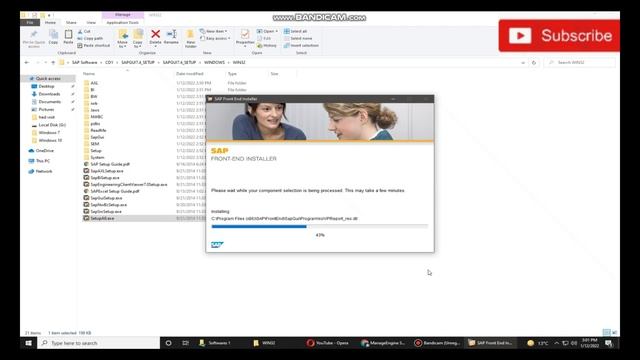Switch to the Share ribbon tab
This screenshot has width=640, height=360.
(x=71, y=22)
